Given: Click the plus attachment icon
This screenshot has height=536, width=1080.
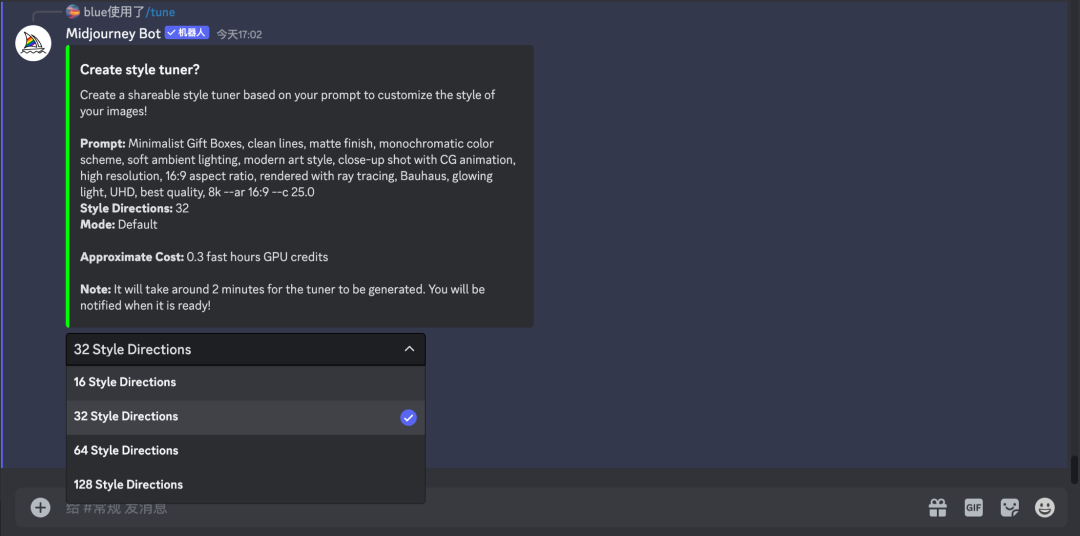Looking at the screenshot, I should pyautogui.click(x=41, y=508).
